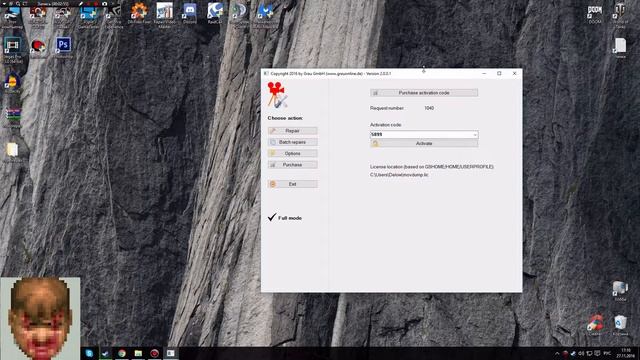The width and height of the screenshot is (640, 360).
Task: Click the language indicator in system tray
Action: (x=607, y=353)
